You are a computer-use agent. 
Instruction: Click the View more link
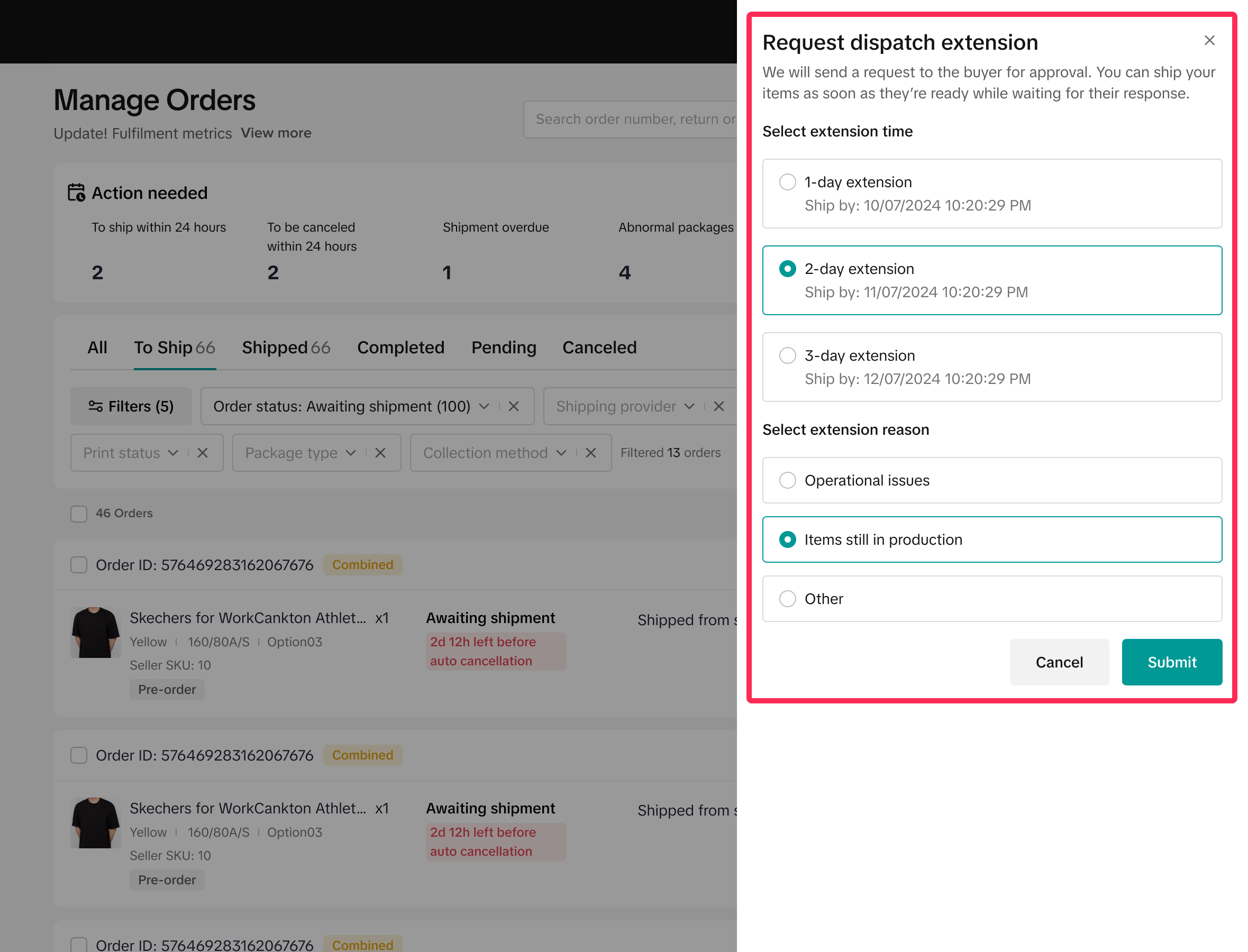pyautogui.click(x=276, y=133)
